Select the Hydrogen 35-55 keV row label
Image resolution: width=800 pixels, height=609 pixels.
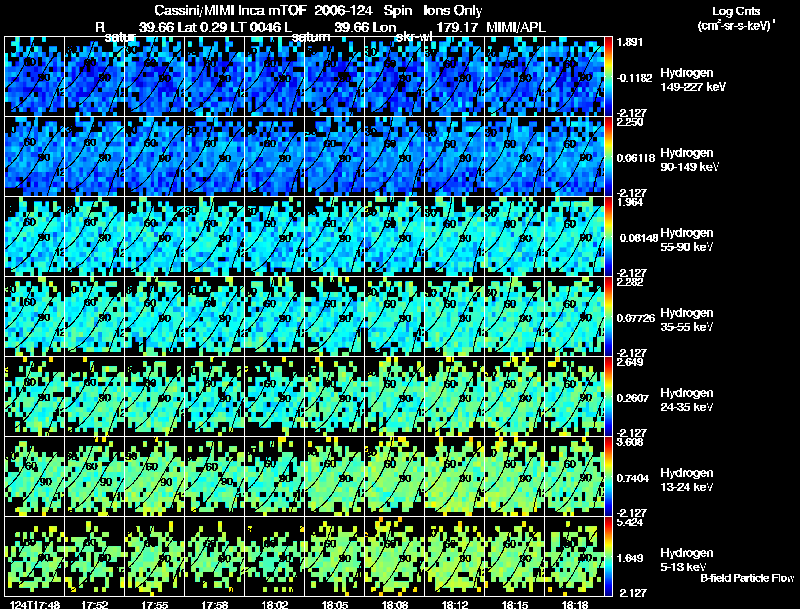coord(687,320)
